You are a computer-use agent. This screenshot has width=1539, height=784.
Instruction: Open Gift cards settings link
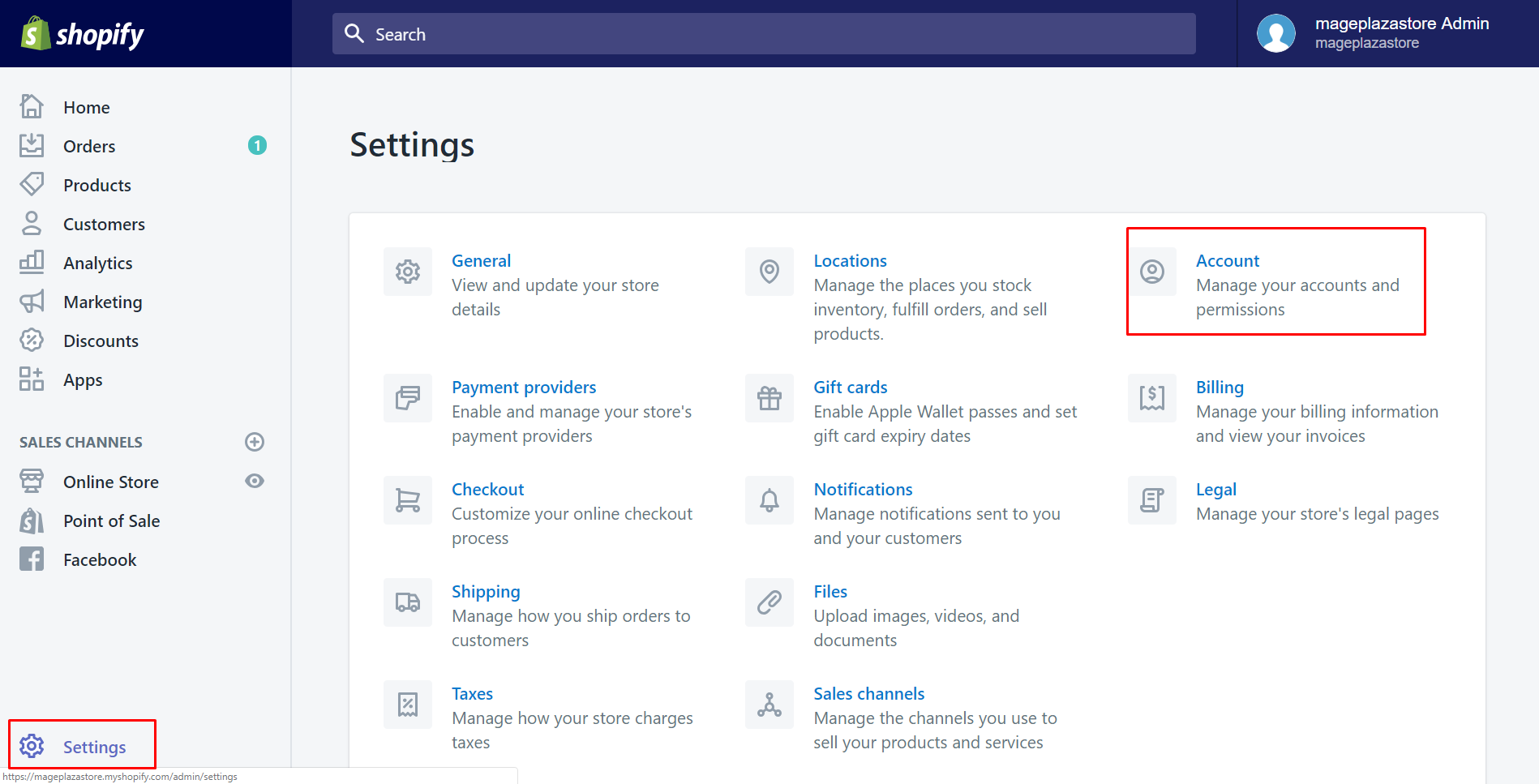pos(851,387)
